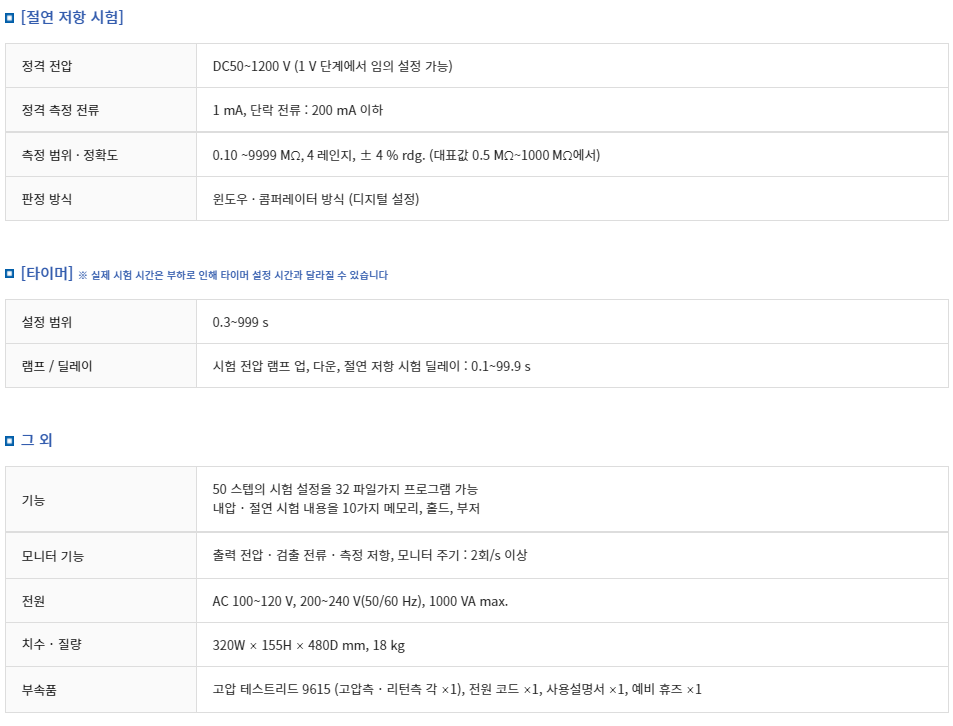Image resolution: width=953 pixels, height=726 pixels.
Task: Select the 절연 저항 시험 section heading
Action: click(x=72, y=17)
